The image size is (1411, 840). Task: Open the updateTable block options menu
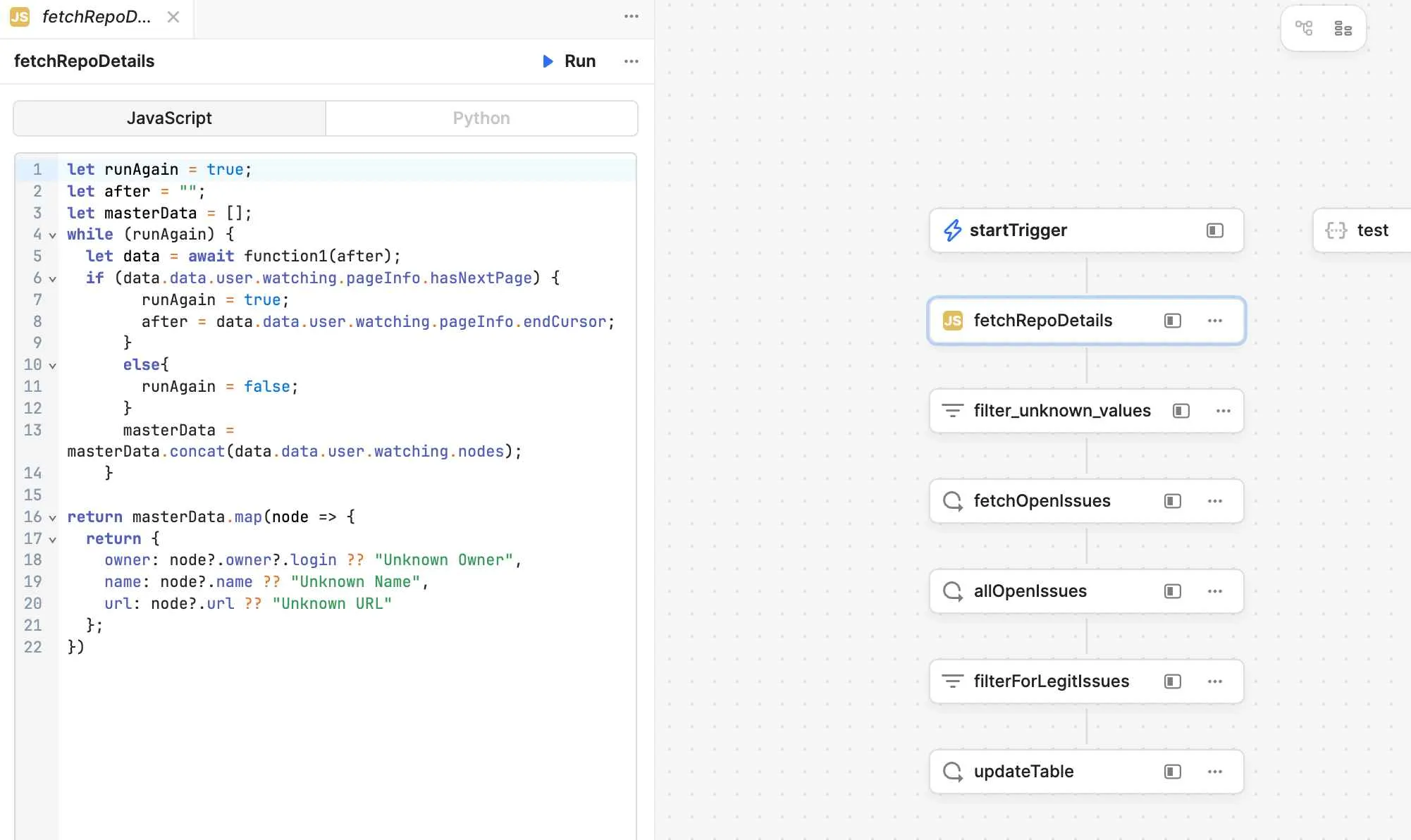(1215, 772)
